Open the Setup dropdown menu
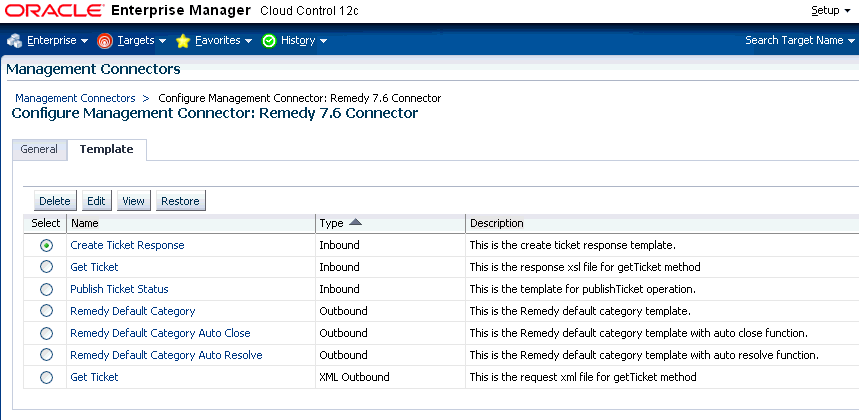This screenshot has height=420, width=859. 830,10
